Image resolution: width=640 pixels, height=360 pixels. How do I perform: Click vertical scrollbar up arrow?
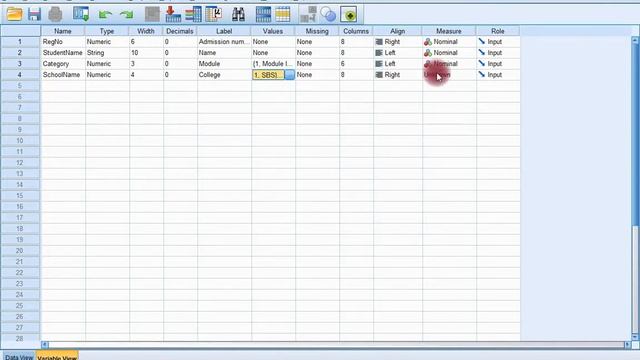635,40
